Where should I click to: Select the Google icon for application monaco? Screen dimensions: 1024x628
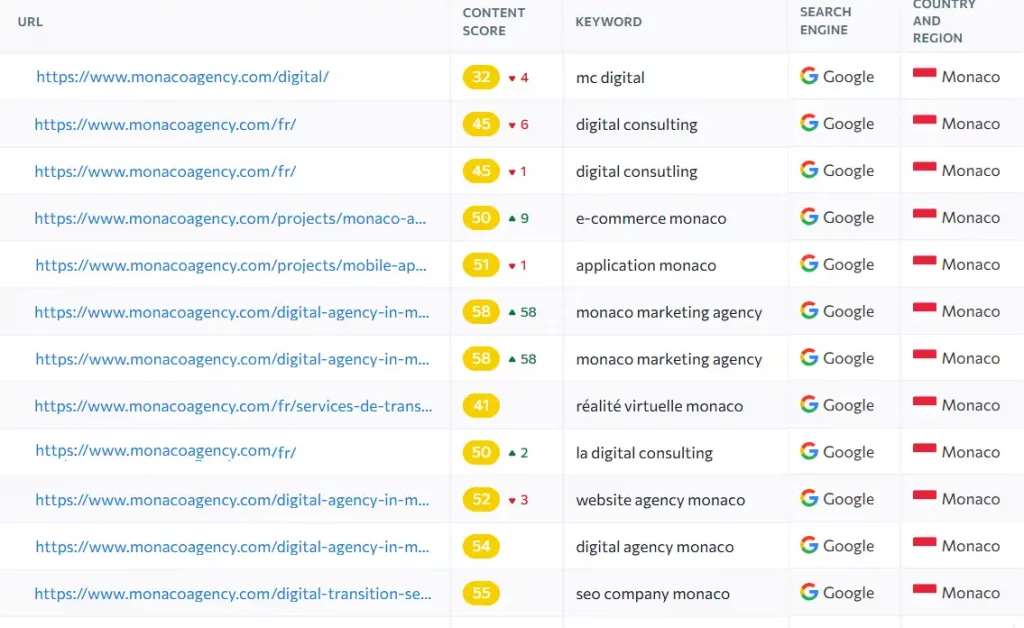809,264
